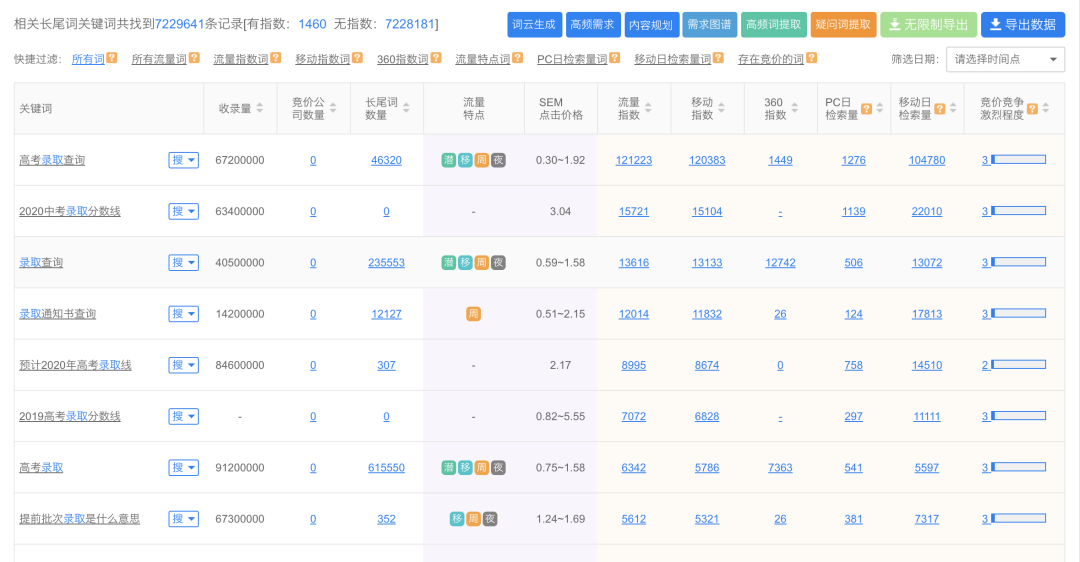Sort table by 收录量 column arrows

coord(260,108)
